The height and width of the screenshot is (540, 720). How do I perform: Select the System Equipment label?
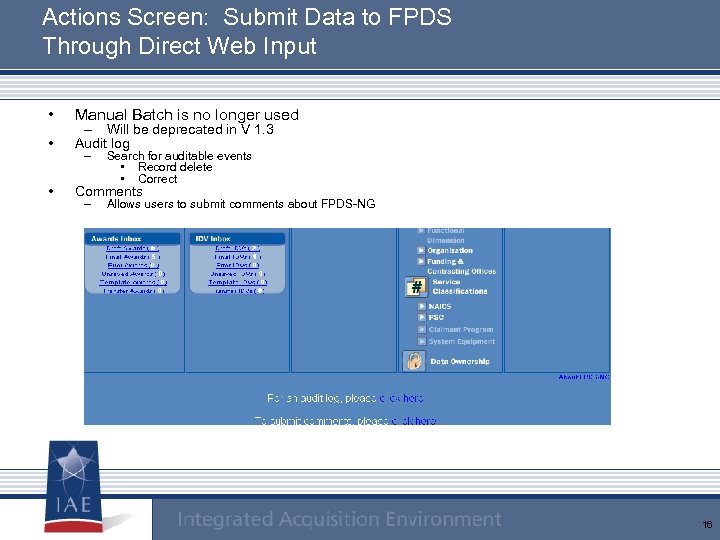tap(462, 341)
